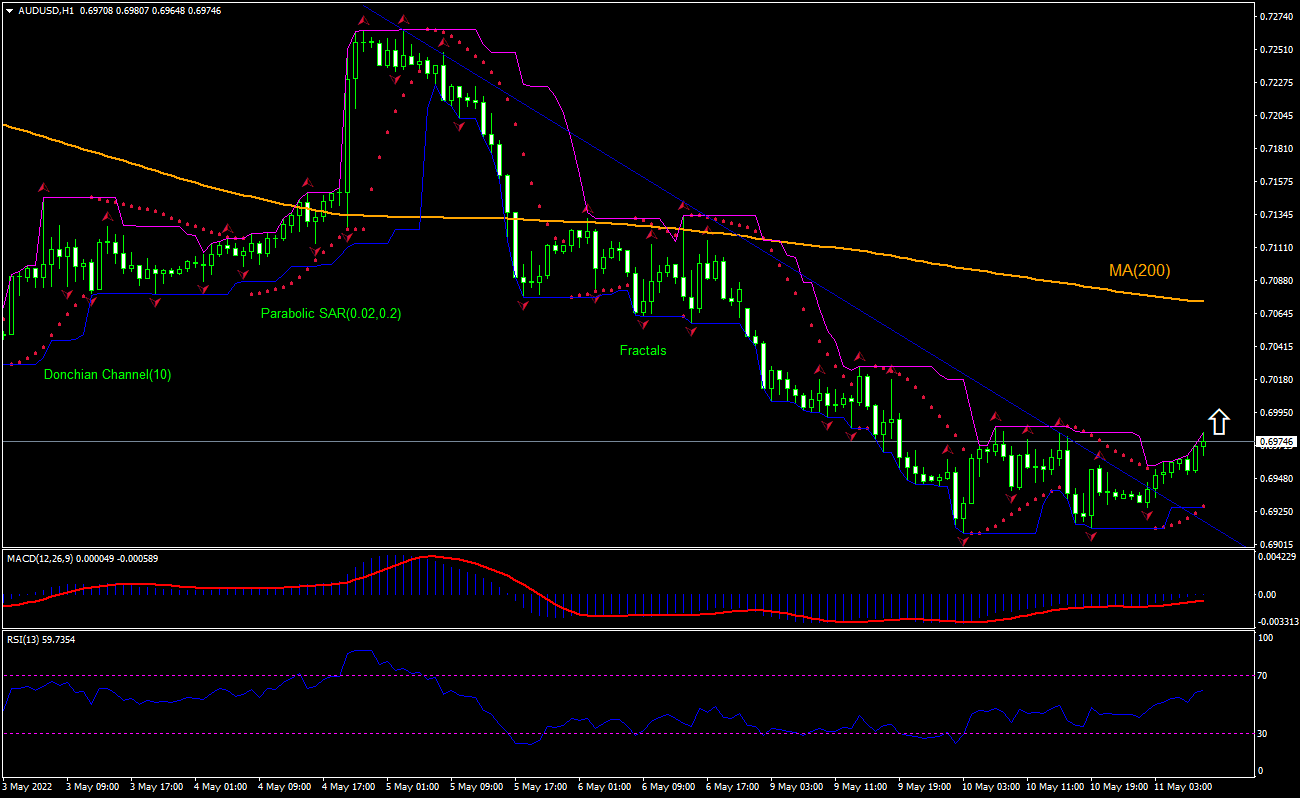Click the Donchian Channel(10) label
This screenshot has height=798, width=1300.
(x=106, y=375)
